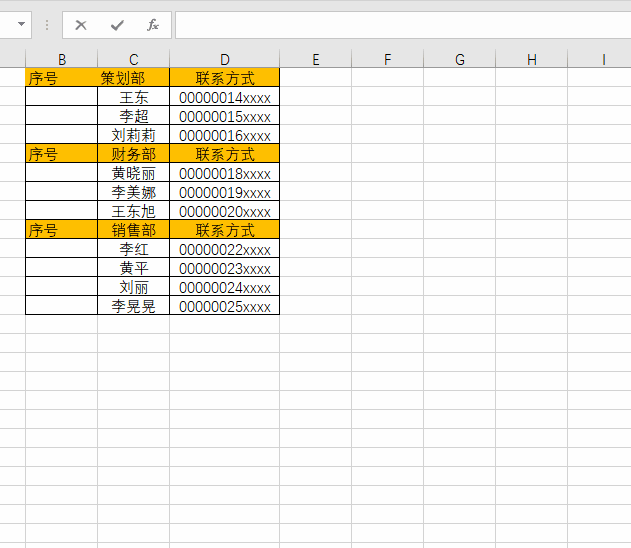Screen dimensions: 631x548
Task: Click the confirm checkmark formula button
Action: pos(117,25)
